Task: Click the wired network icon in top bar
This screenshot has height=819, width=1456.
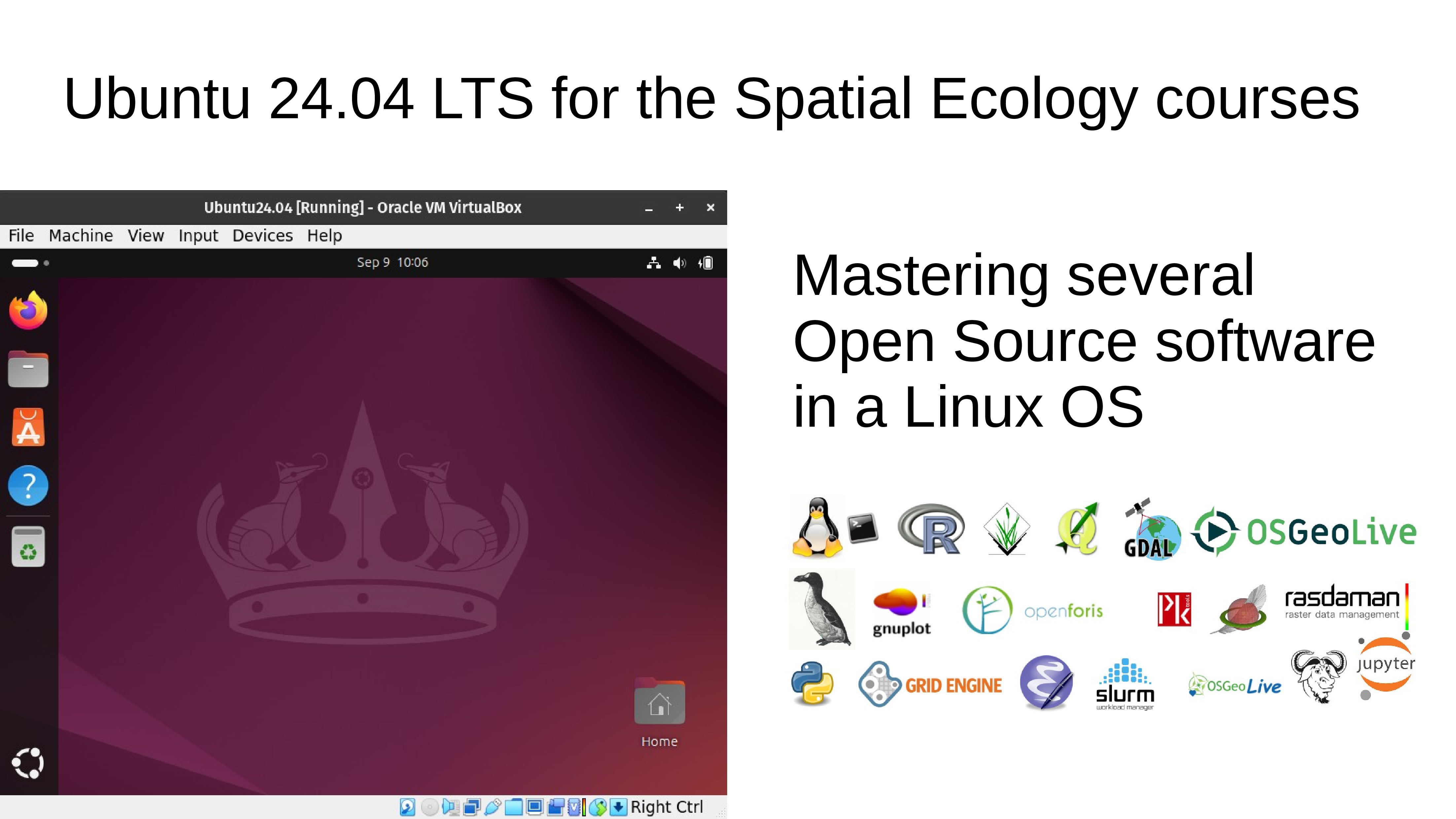Action: click(654, 263)
